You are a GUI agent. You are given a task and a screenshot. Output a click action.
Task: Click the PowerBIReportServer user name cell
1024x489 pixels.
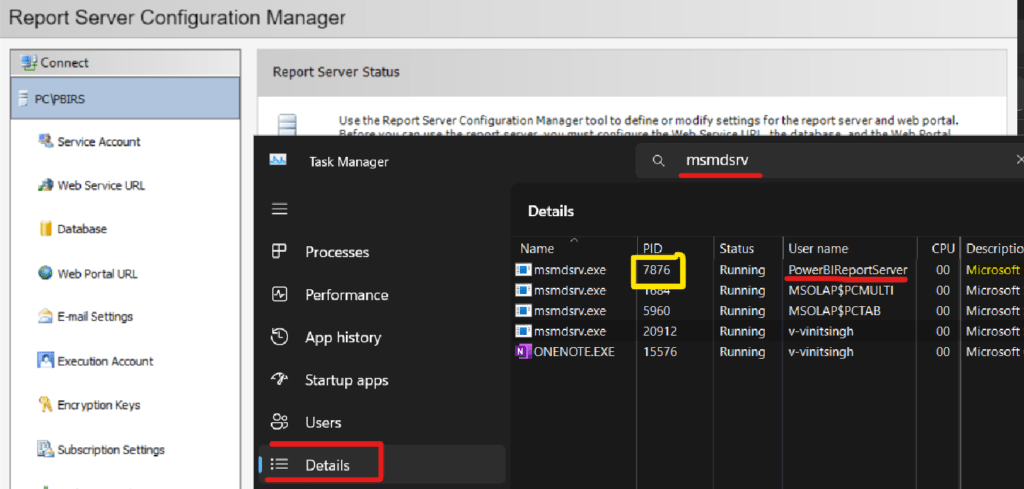[848, 270]
